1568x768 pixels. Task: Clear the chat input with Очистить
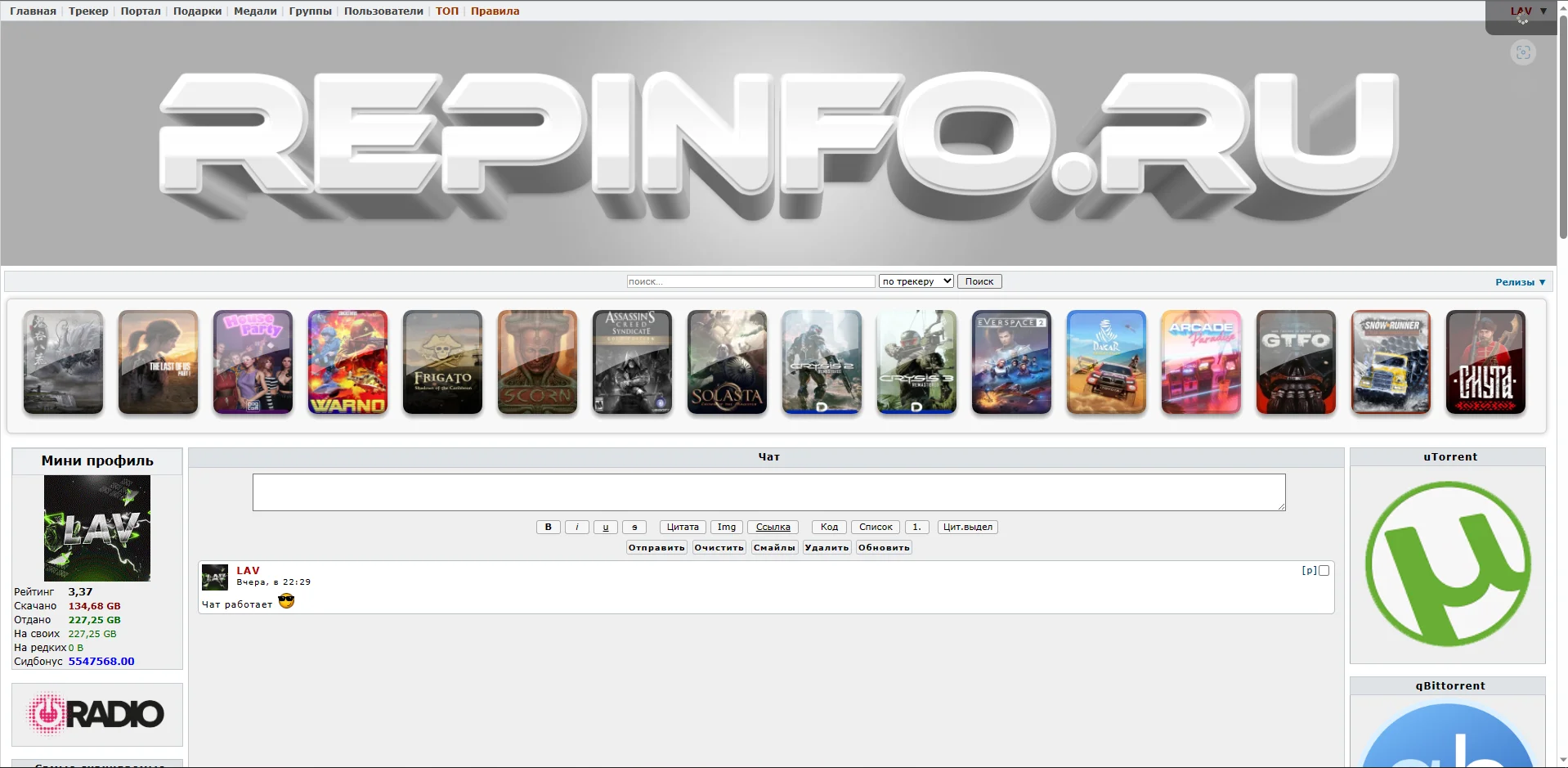click(x=719, y=547)
